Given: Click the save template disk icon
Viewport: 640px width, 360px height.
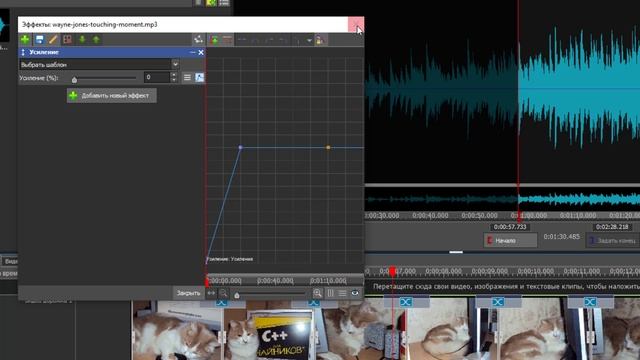Looking at the screenshot, I should tap(40, 40).
